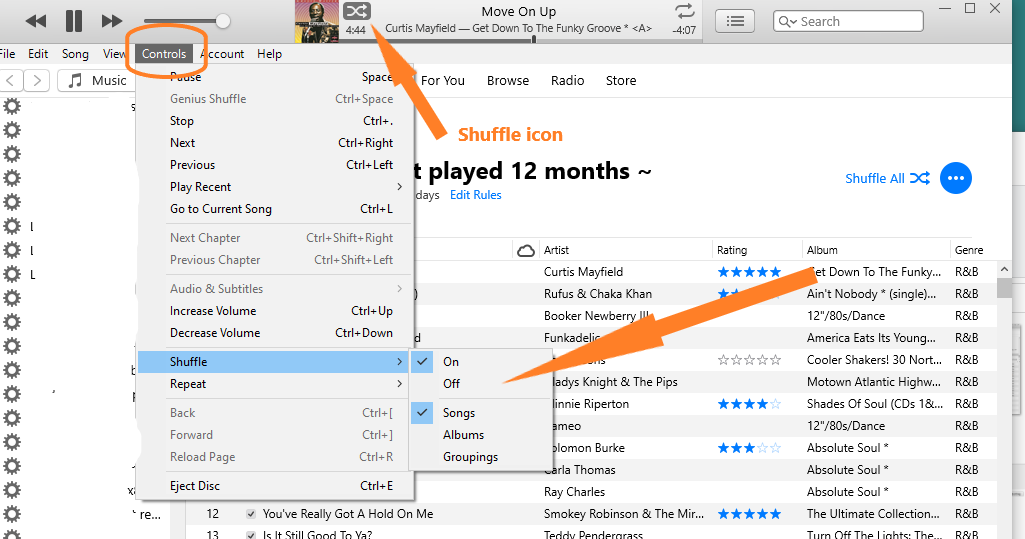1025x539 pixels.
Task: Click the playback progress bar
Action: point(520,40)
